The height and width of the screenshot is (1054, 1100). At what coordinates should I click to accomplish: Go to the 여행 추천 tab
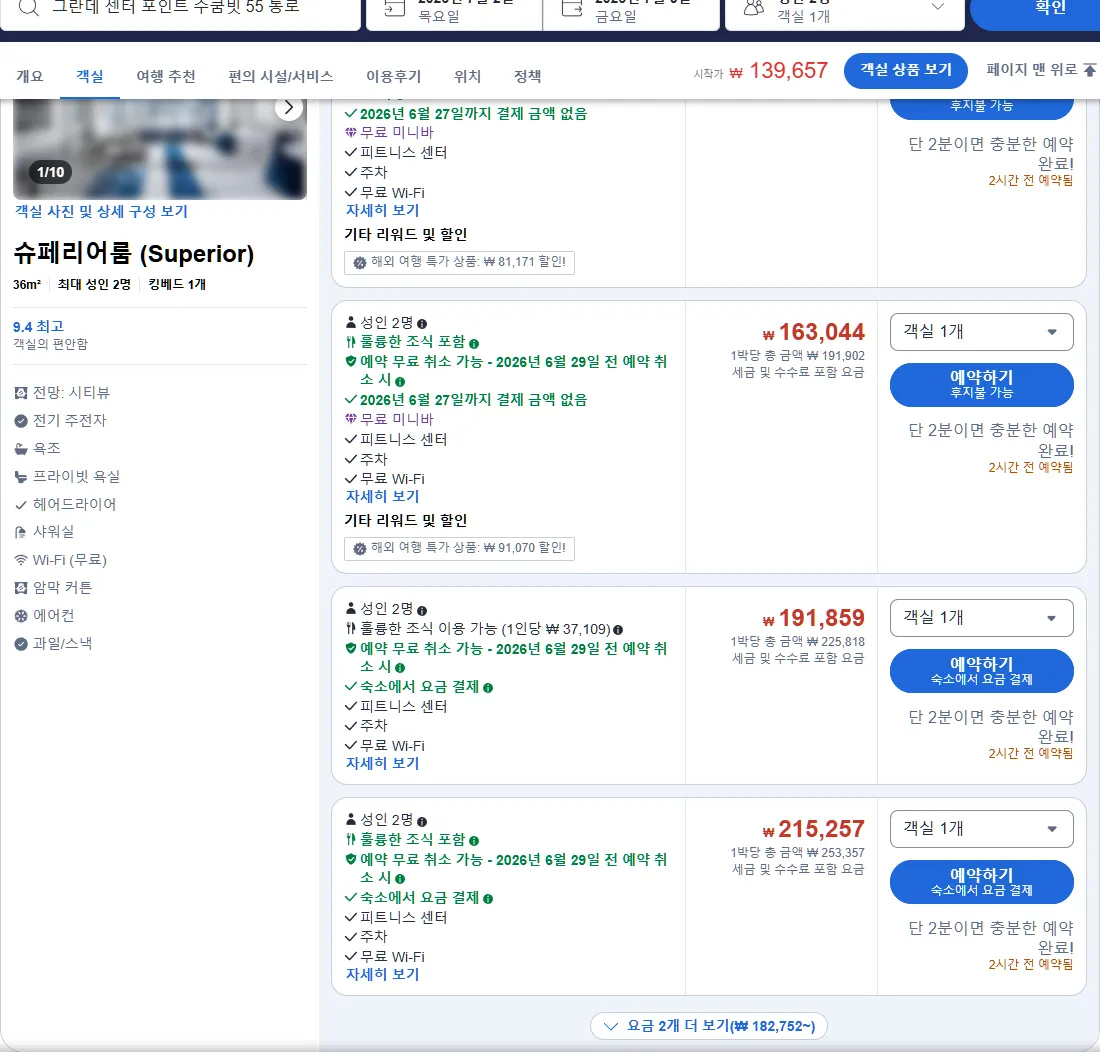coord(166,76)
